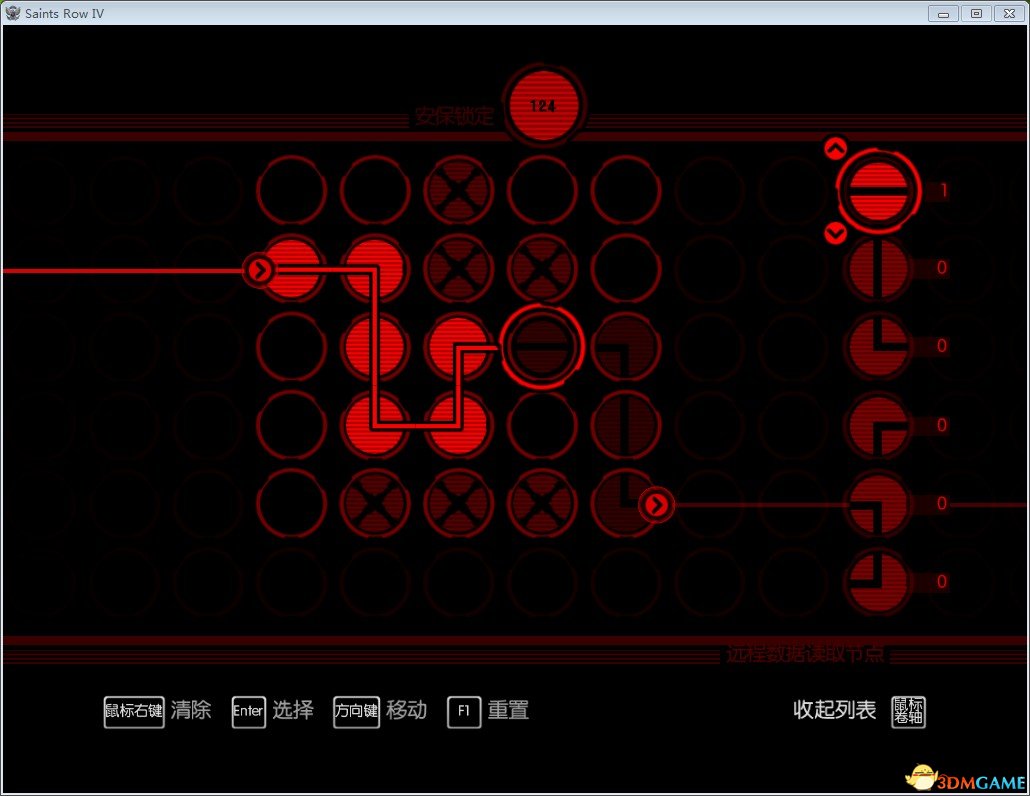
Task: Click the middle blocked X node in the bottom row
Action: [459, 504]
